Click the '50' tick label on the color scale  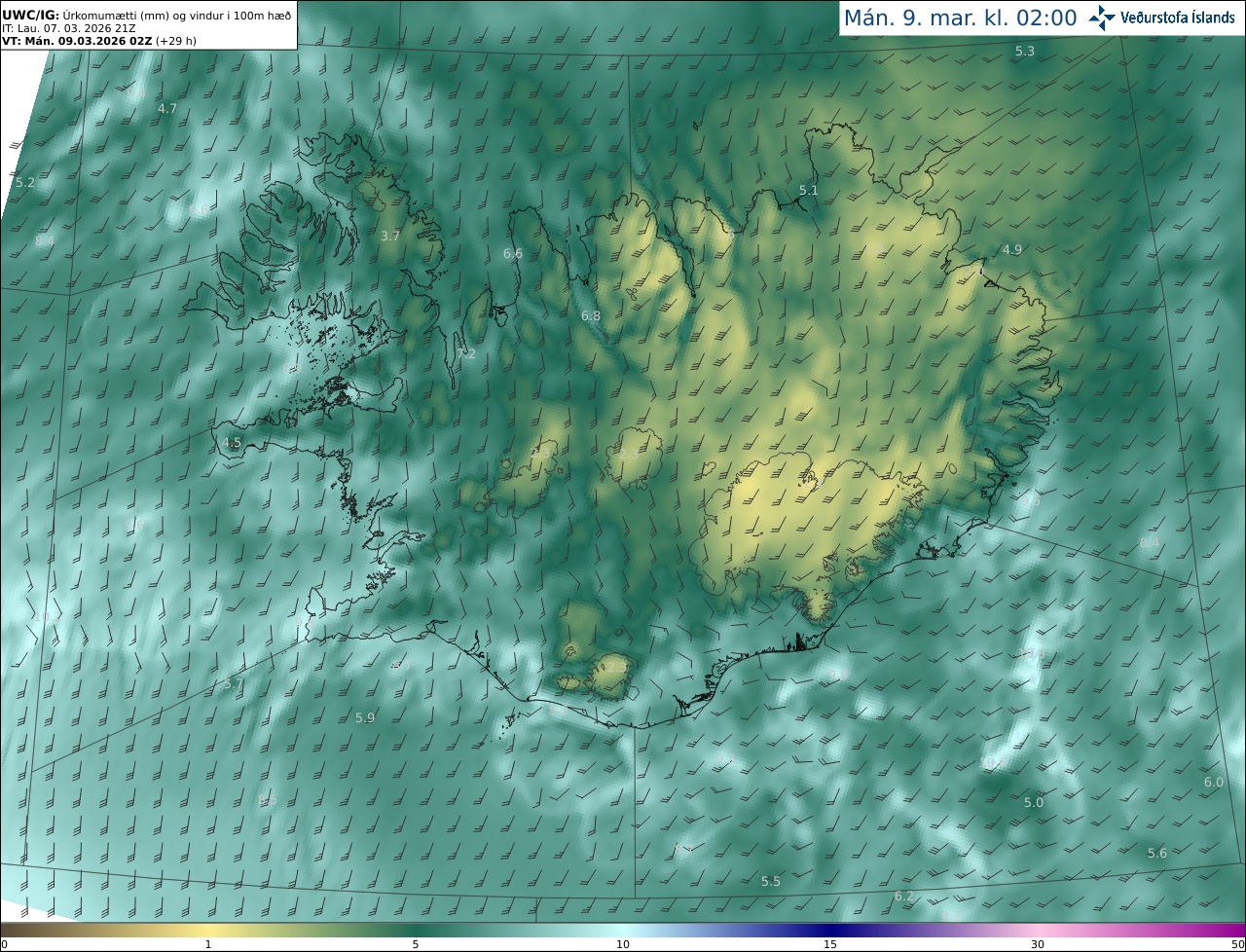click(x=1238, y=944)
